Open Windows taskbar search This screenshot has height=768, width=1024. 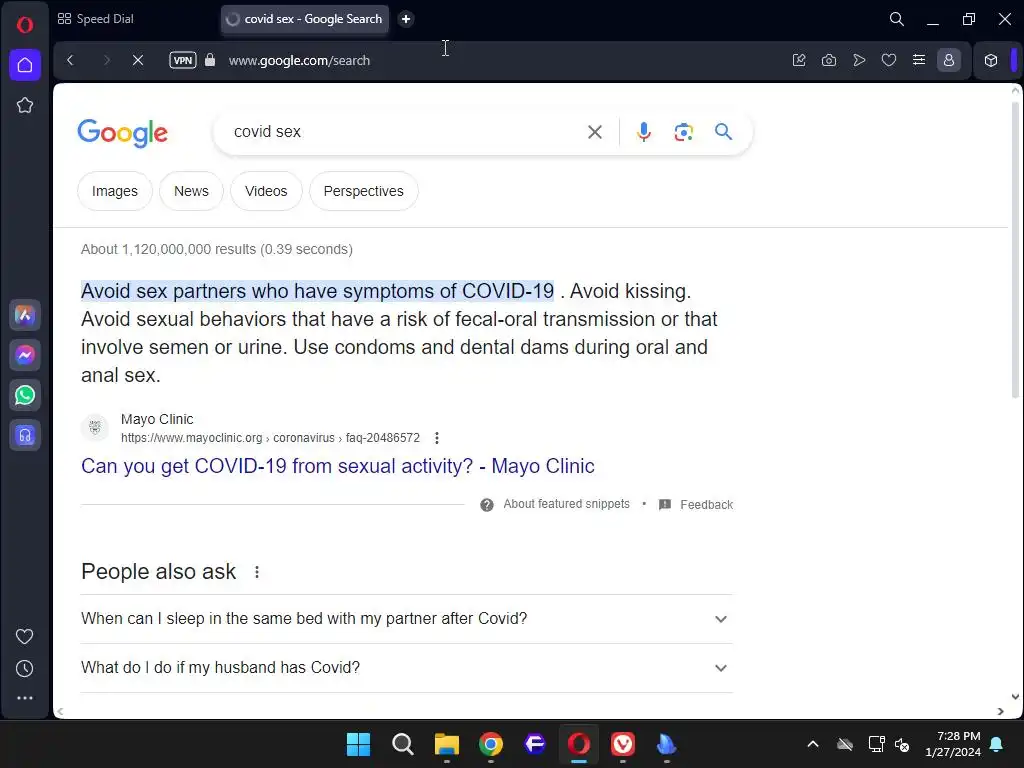pyautogui.click(x=402, y=744)
